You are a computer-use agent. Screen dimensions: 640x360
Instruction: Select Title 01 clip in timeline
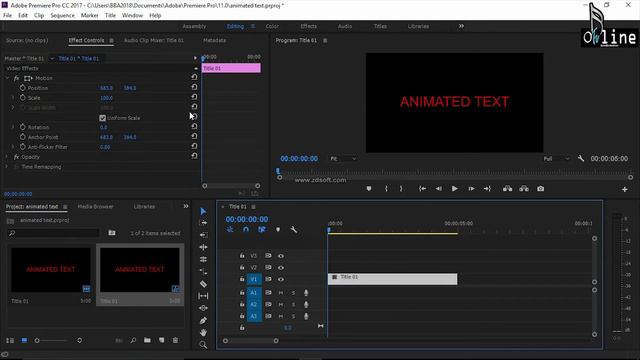[x=392, y=279]
